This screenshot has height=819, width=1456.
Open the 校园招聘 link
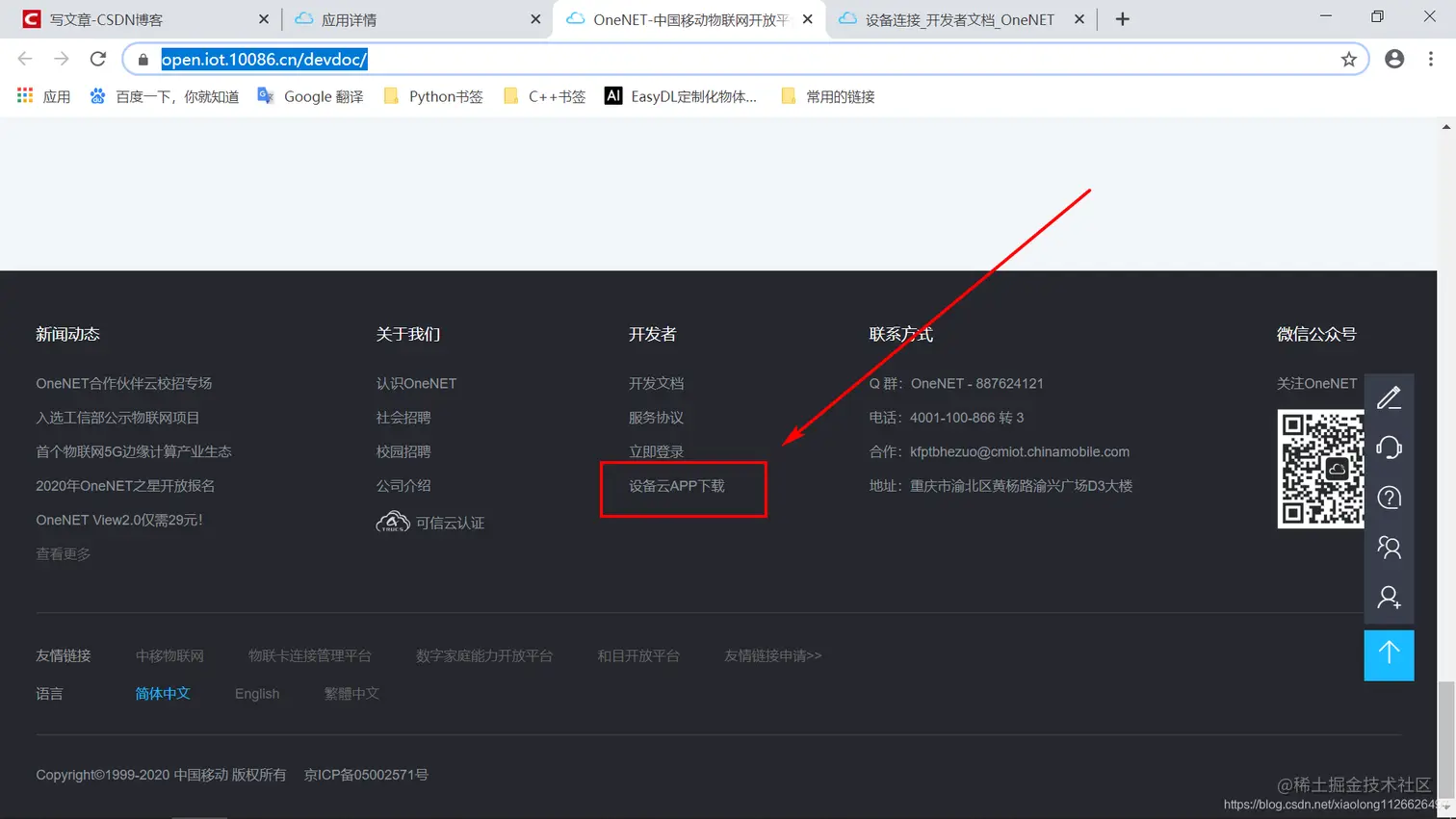coord(403,451)
